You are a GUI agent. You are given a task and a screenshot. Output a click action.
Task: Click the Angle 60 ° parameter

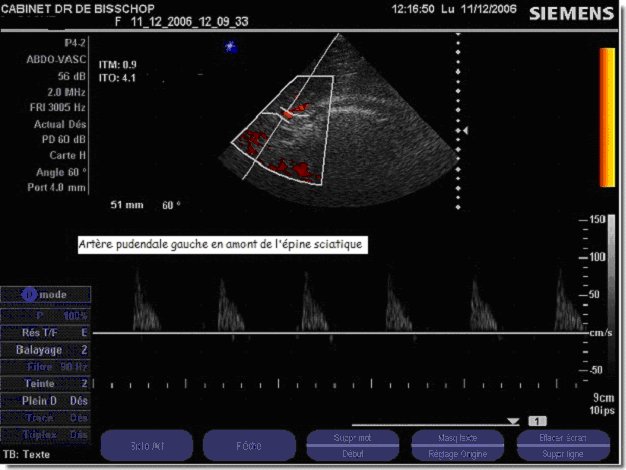[x=61, y=172]
